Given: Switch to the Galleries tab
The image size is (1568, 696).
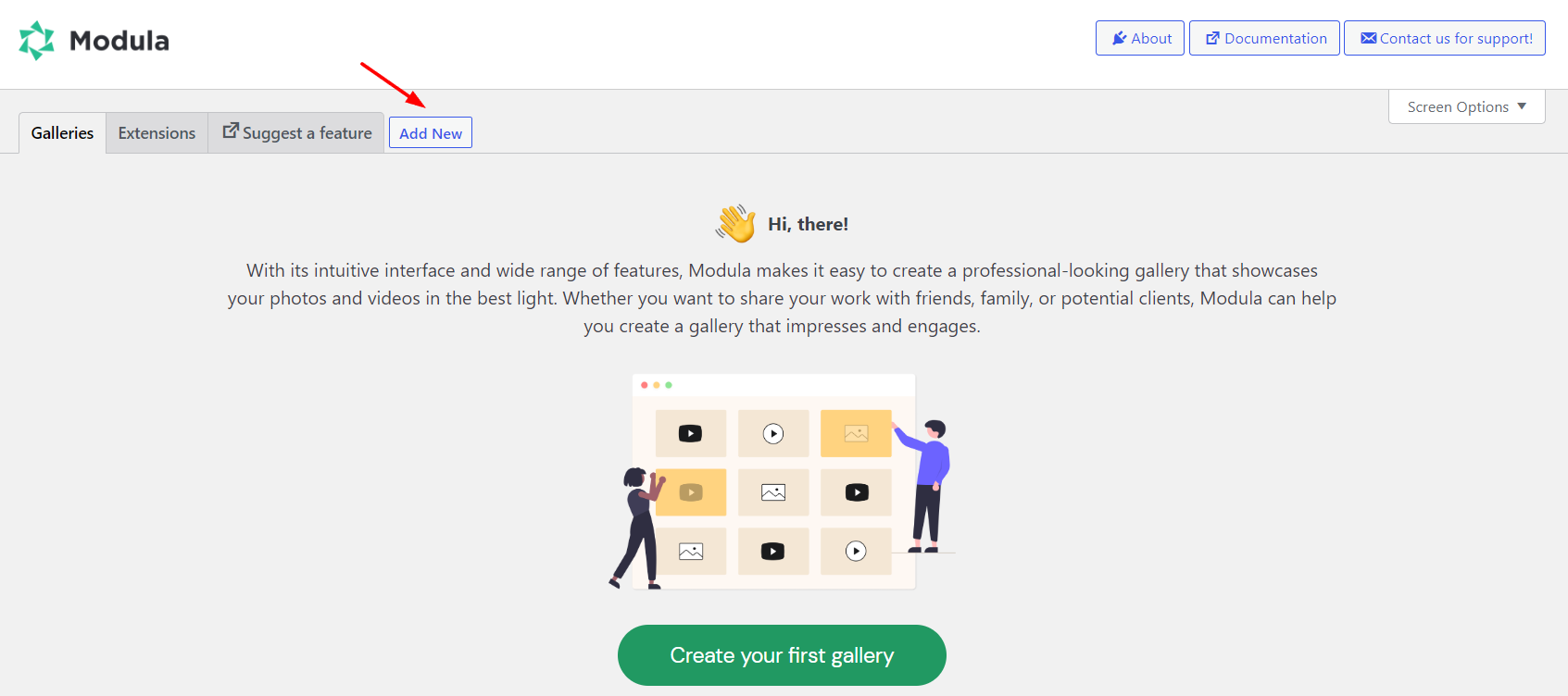Looking at the screenshot, I should [x=62, y=132].
